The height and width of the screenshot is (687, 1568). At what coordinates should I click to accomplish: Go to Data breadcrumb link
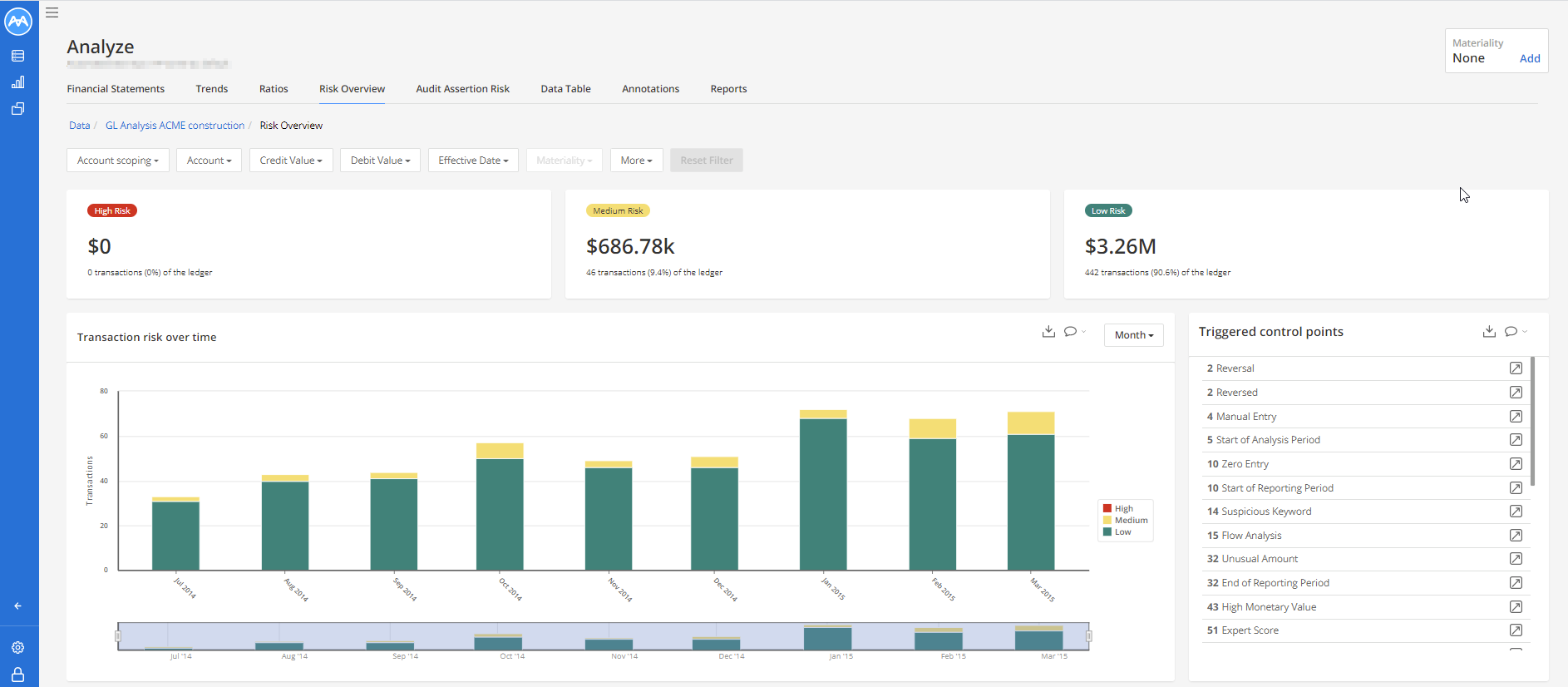tap(80, 126)
